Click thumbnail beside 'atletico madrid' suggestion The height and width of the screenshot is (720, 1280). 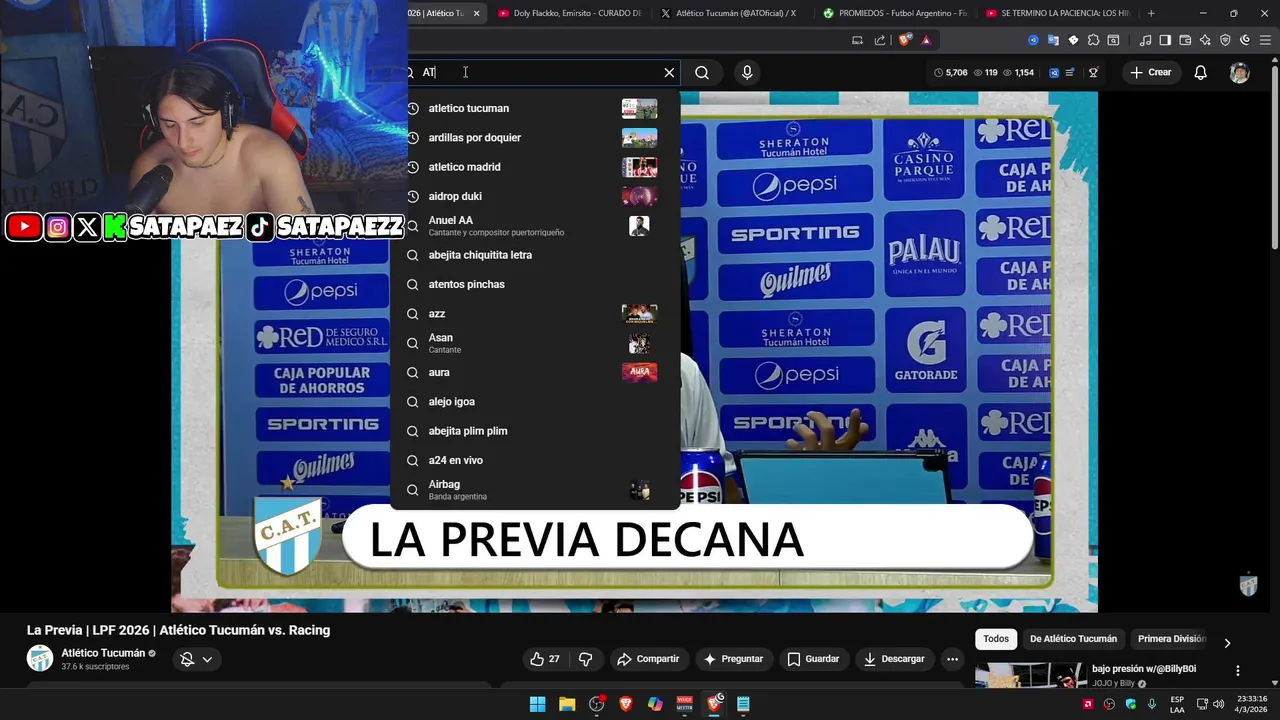[x=639, y=167]
